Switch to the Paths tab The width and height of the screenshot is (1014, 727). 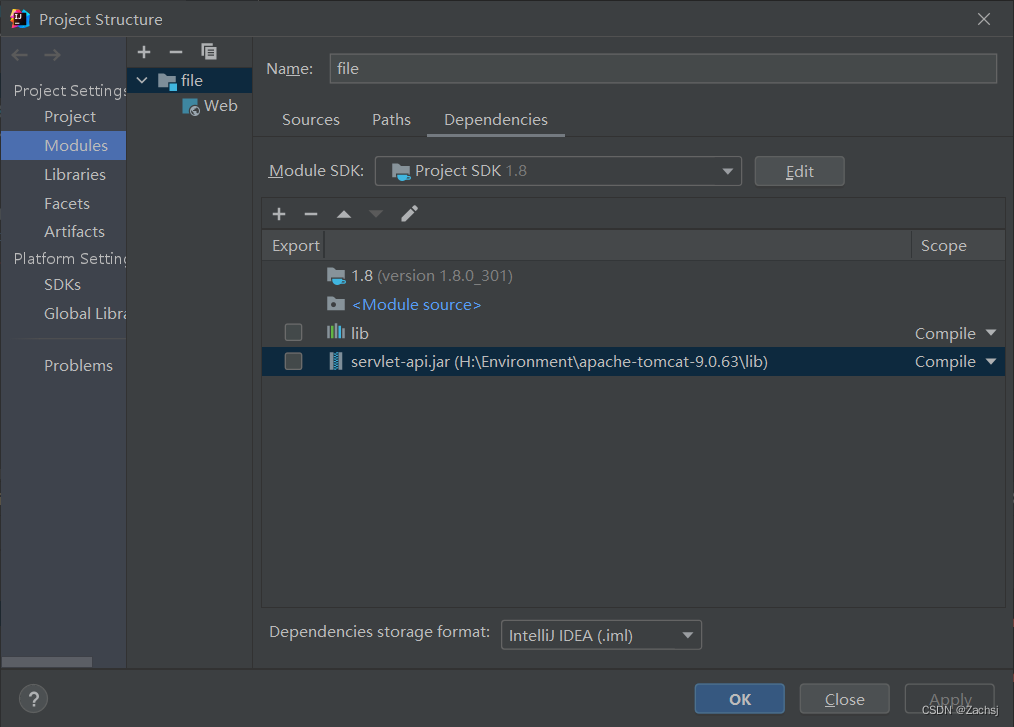coord(391,120)
